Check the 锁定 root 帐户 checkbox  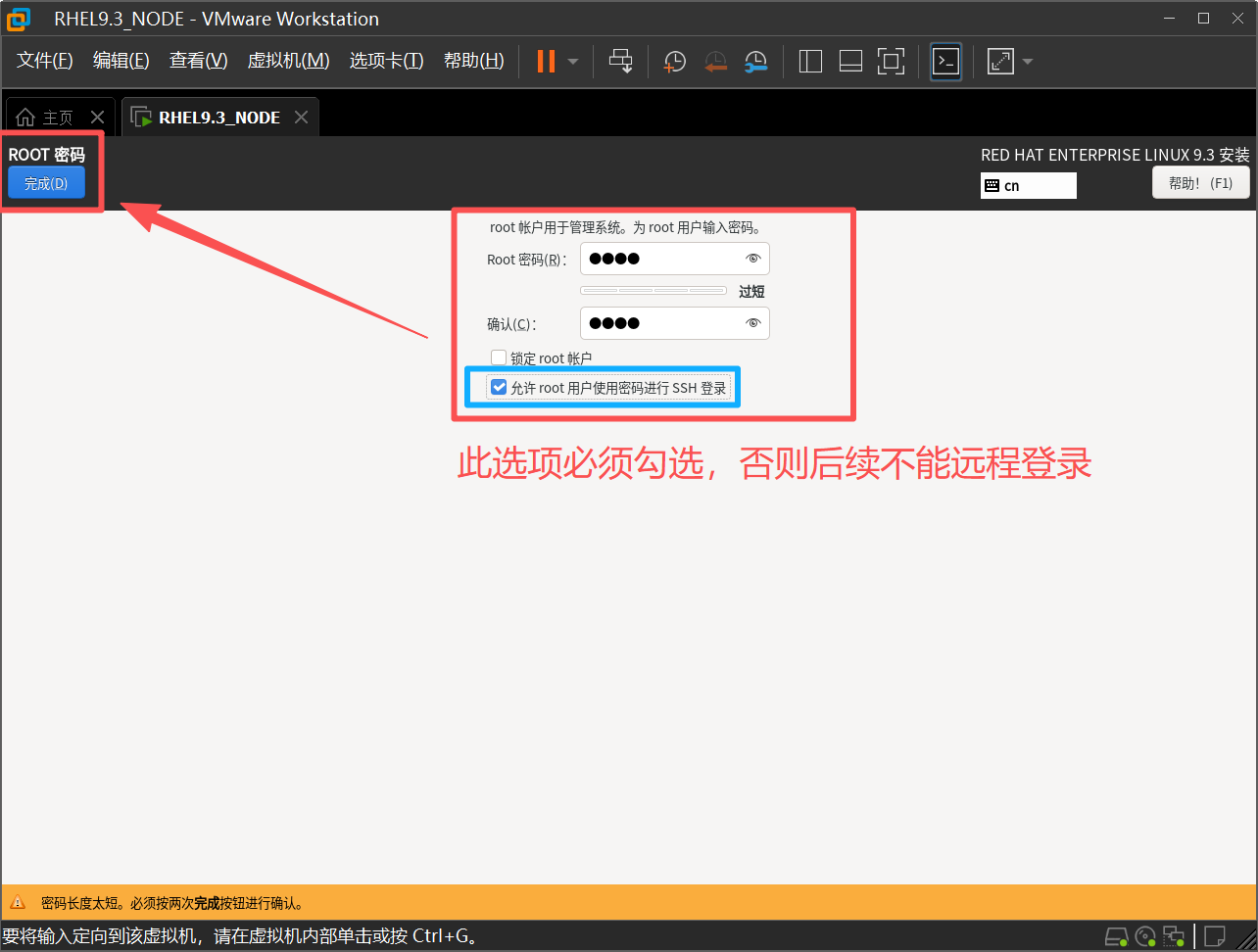pyautogui.click(x=499, y=357)
